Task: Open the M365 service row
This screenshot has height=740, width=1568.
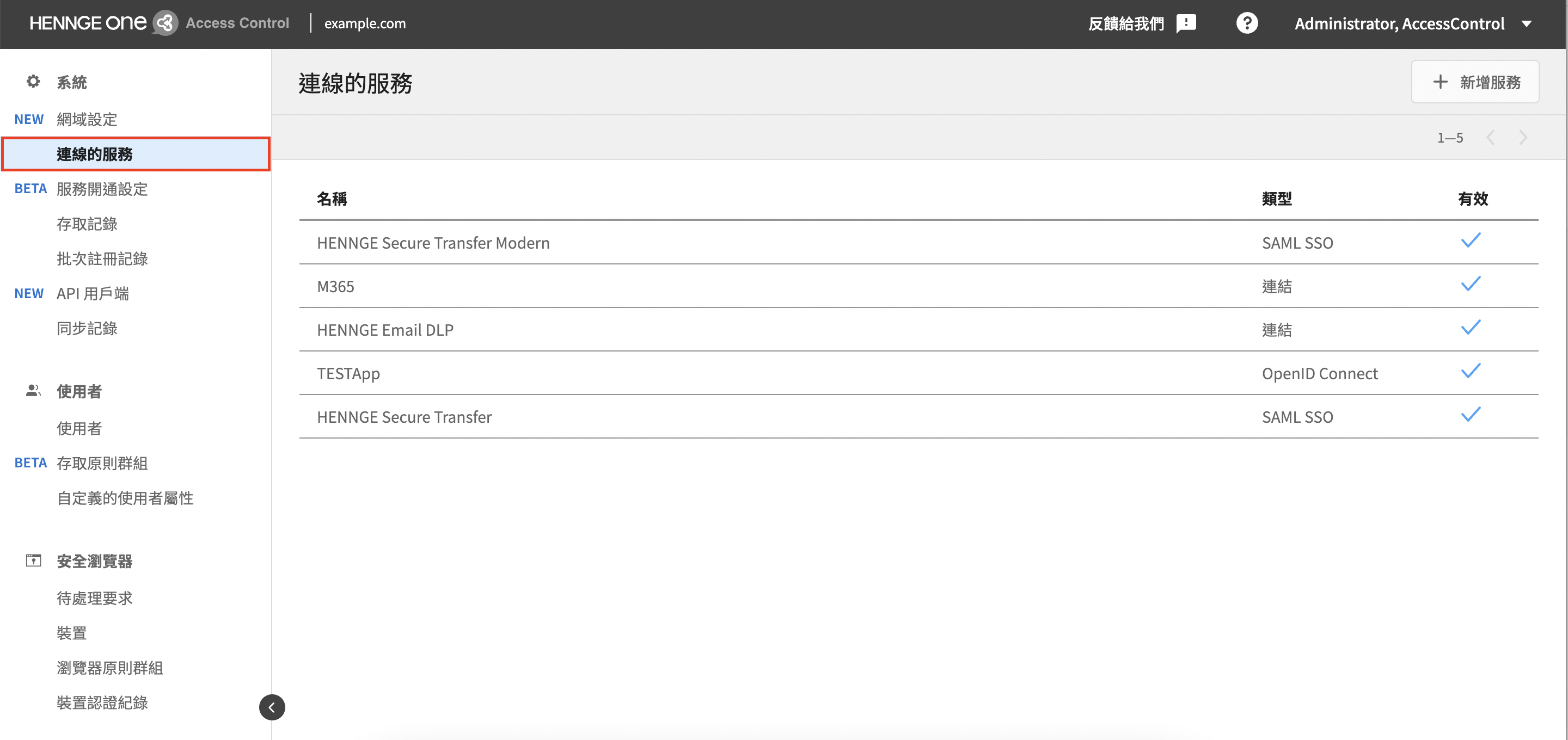Action: pos(918,286)
